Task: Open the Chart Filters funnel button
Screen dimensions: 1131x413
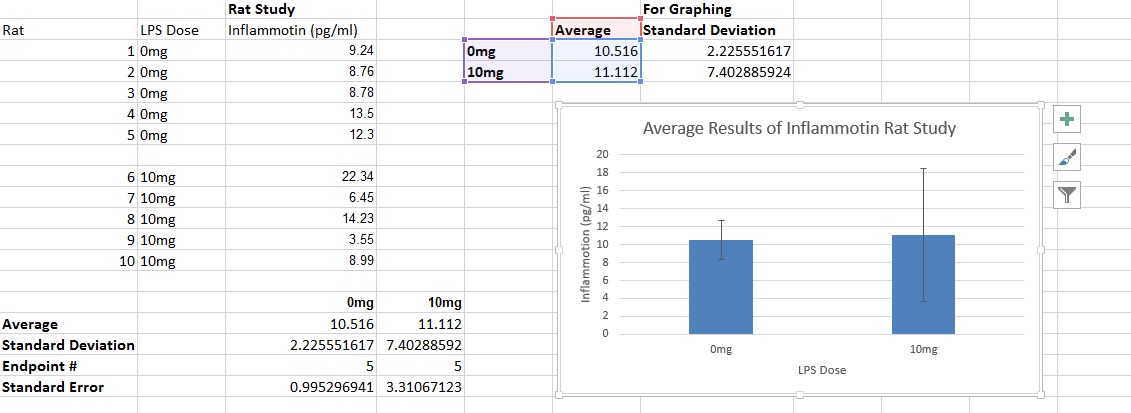Action: (1067, 195)
